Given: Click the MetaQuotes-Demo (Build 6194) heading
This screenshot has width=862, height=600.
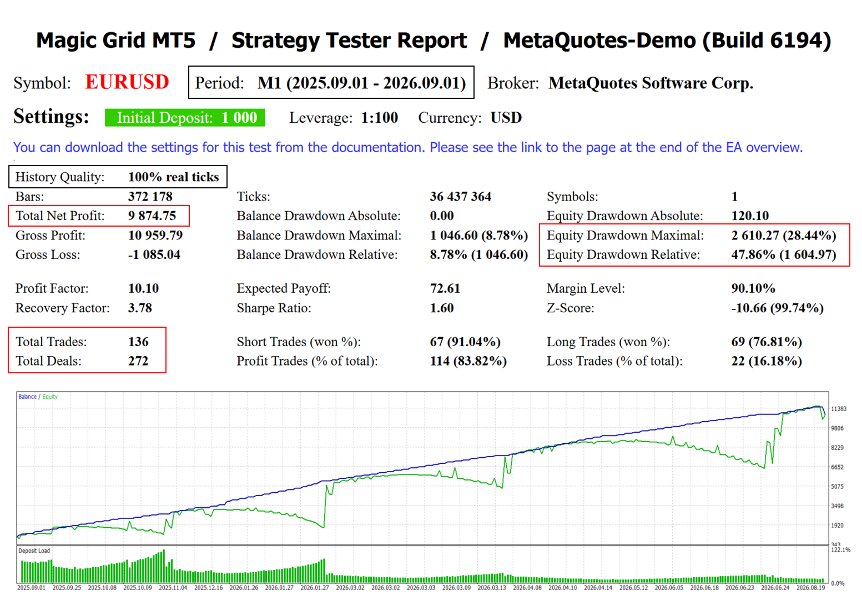Looking at the screenshot, I should (x=667, y=40).
